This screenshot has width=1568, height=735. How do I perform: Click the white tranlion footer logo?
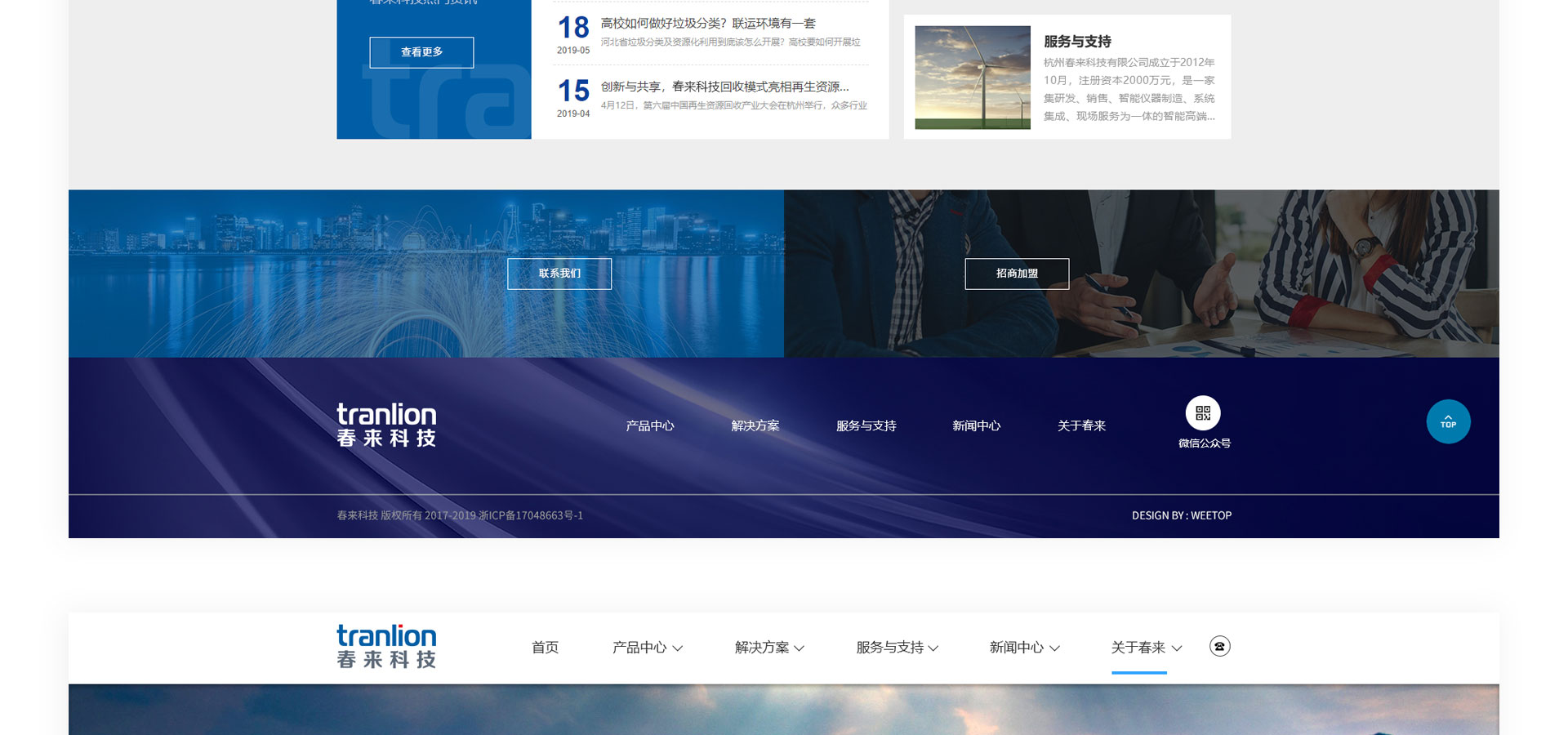[x=386, y=425]
